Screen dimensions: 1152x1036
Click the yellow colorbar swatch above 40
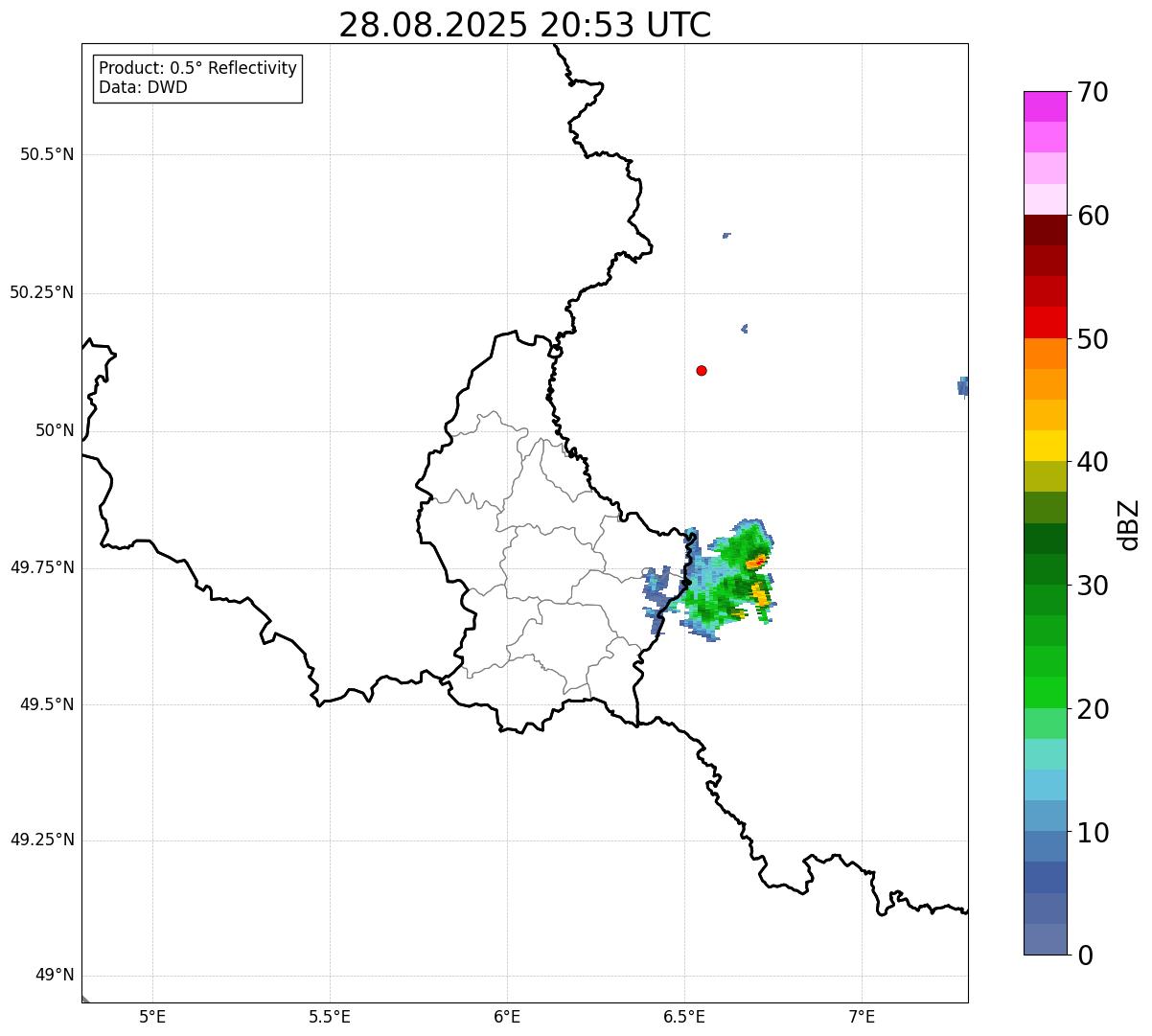click(1046, 446)
